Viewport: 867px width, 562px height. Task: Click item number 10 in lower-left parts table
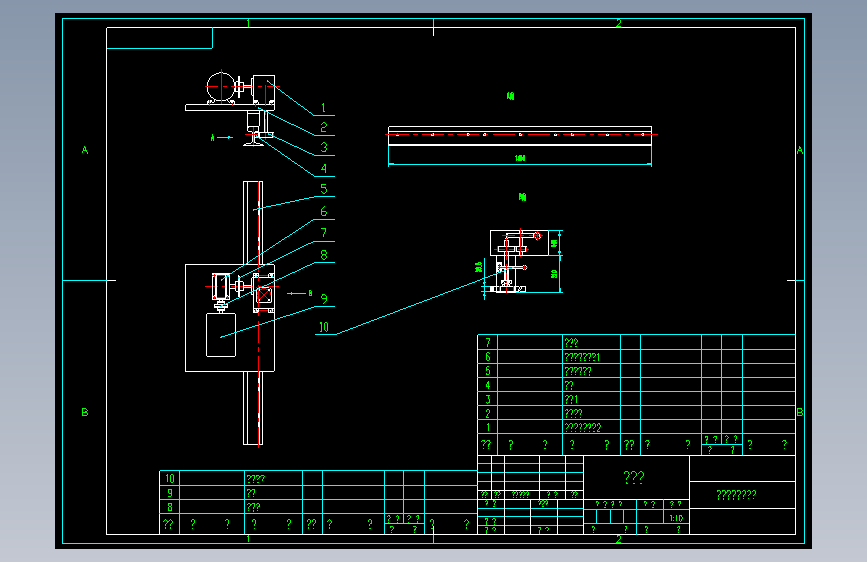[170, 478]
